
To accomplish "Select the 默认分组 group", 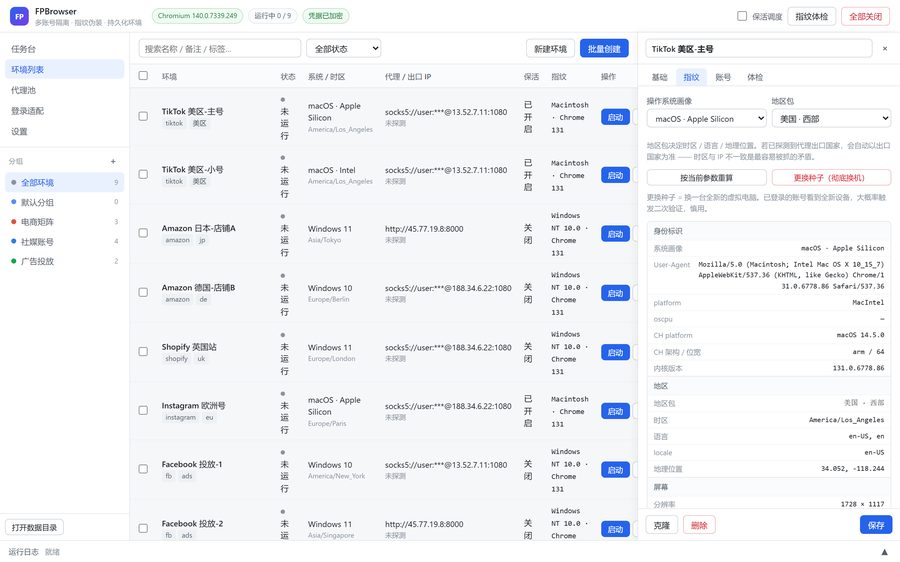I will pyautogui.click(x=64, y=202).
